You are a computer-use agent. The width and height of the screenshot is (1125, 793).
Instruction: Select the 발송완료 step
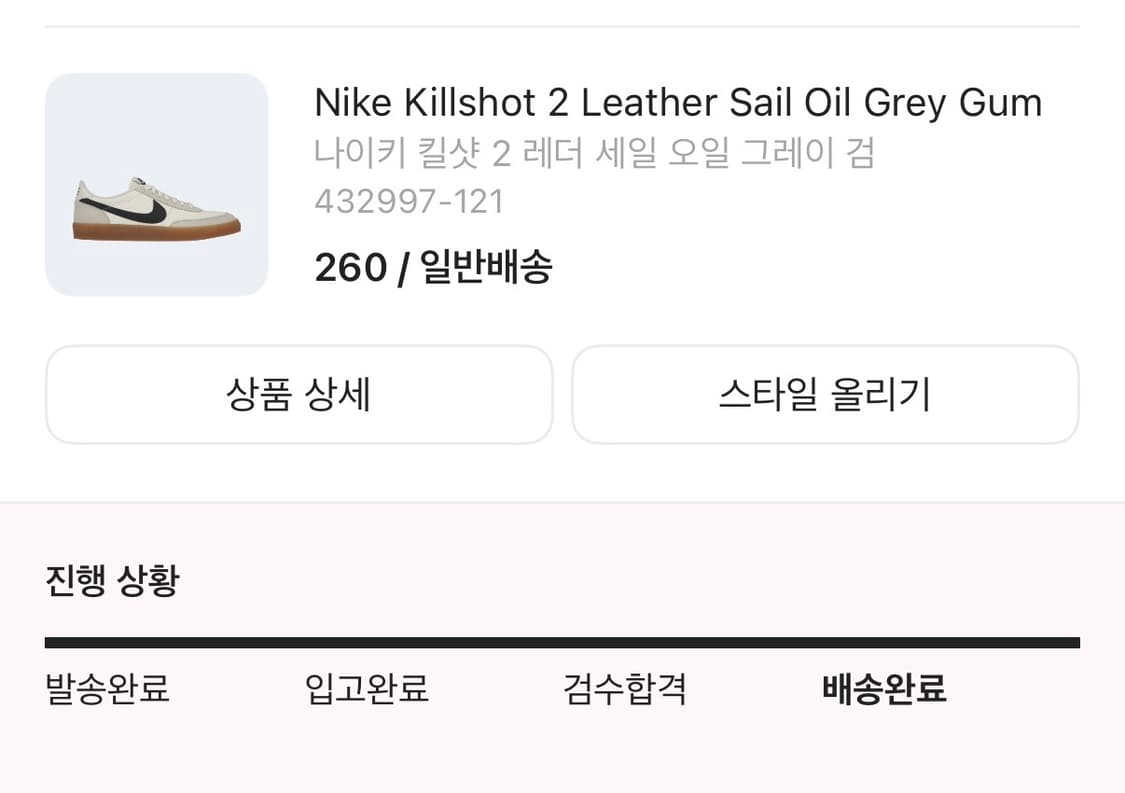(x=107, y=689)
